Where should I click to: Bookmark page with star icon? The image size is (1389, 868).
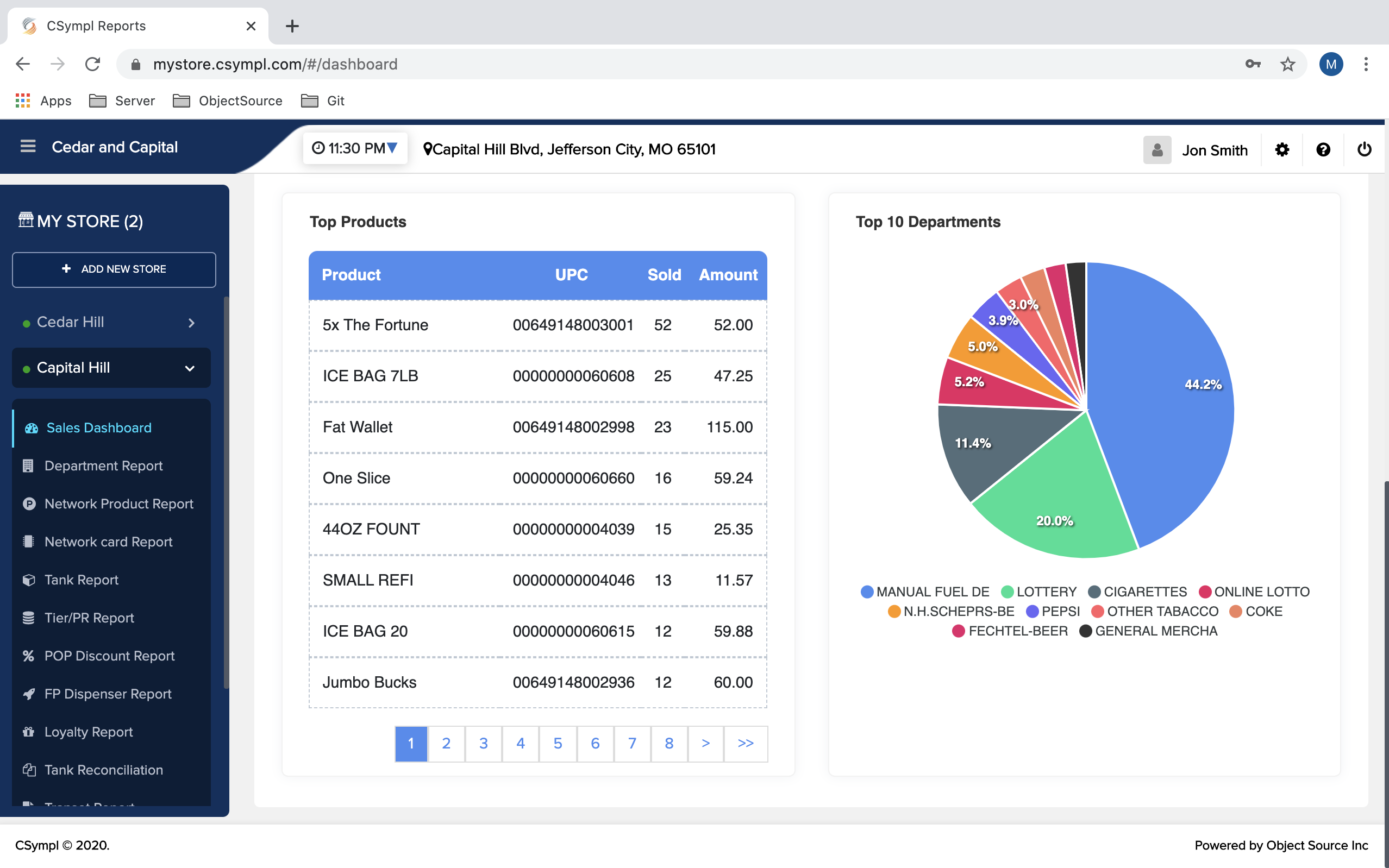click(x=1287, y=64)
